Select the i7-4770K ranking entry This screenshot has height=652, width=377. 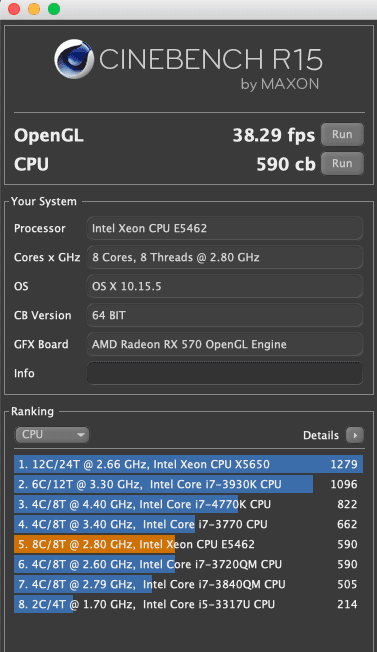click(x=188, y=504)
